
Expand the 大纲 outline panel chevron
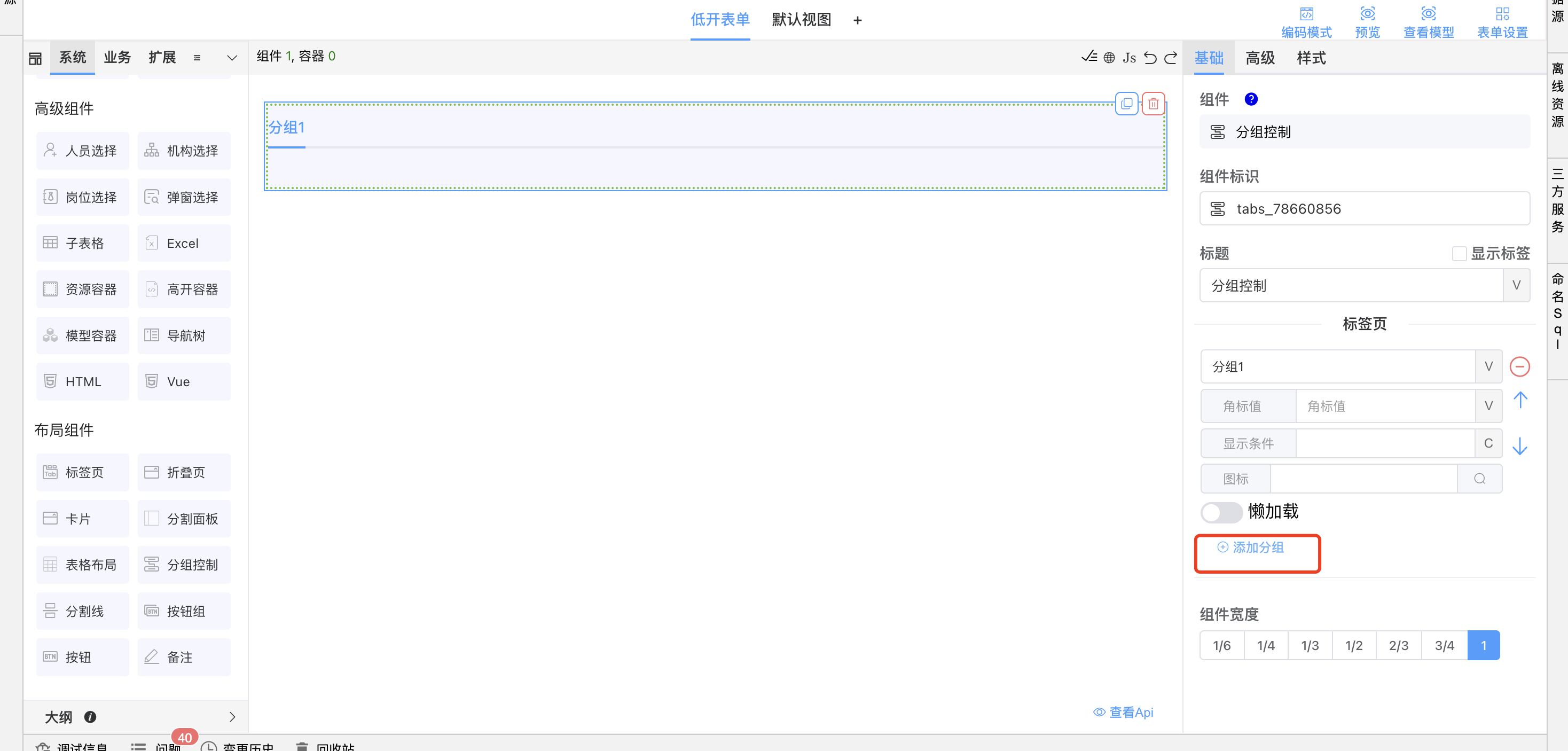(232, 717)
